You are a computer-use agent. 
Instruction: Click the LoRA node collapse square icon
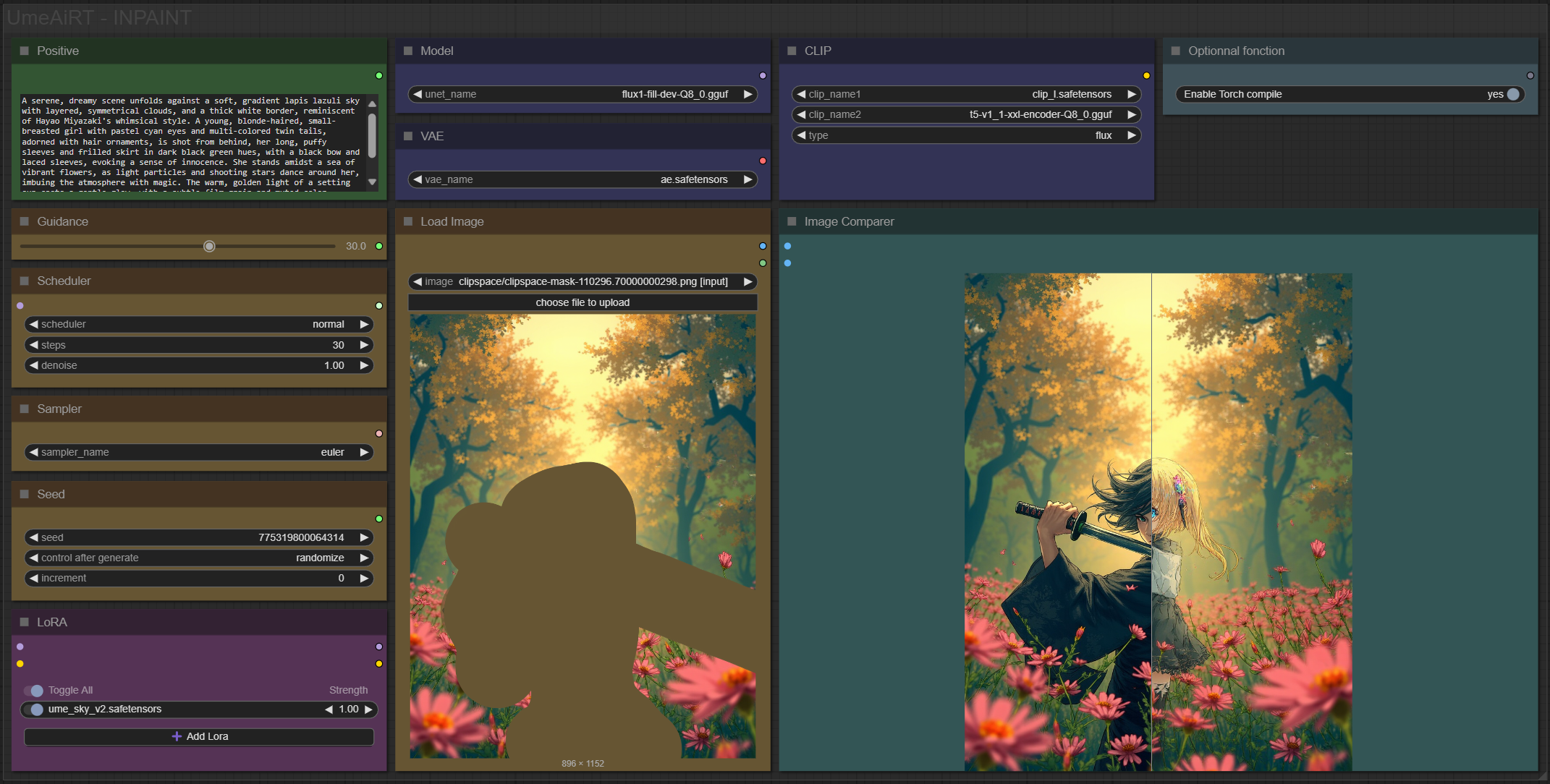click(24, 622)
